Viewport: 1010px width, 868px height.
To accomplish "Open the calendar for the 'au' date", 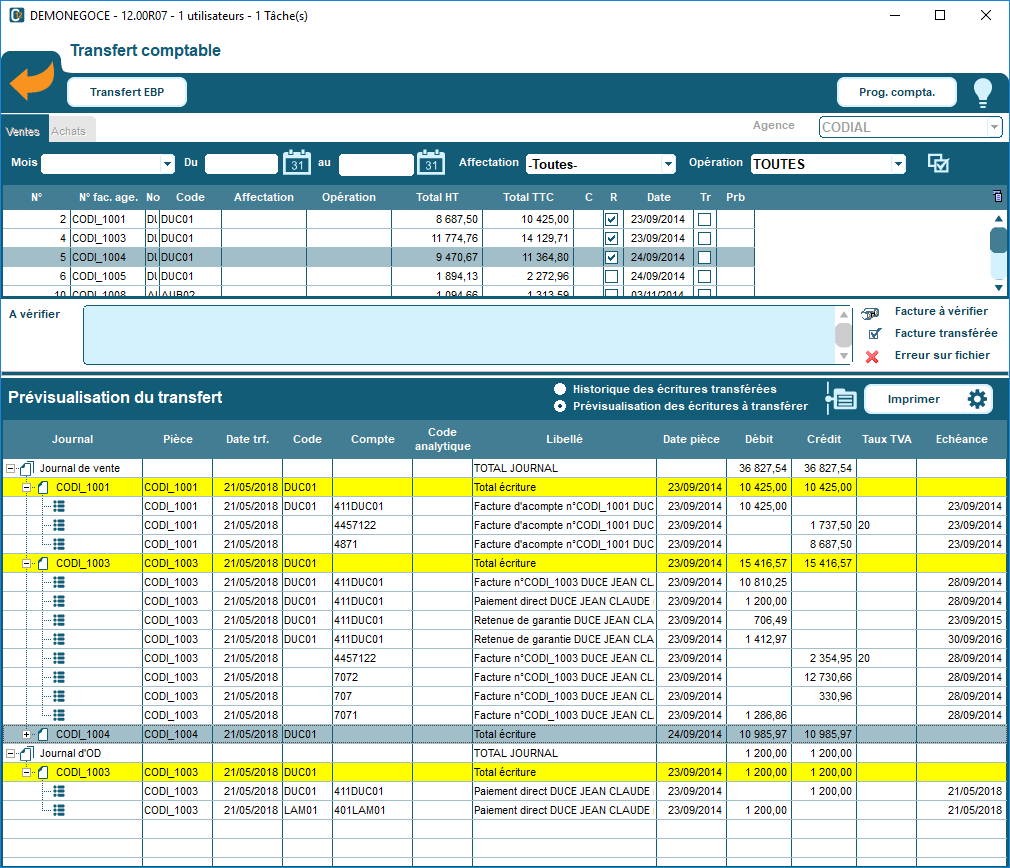I will coord(430,163).
